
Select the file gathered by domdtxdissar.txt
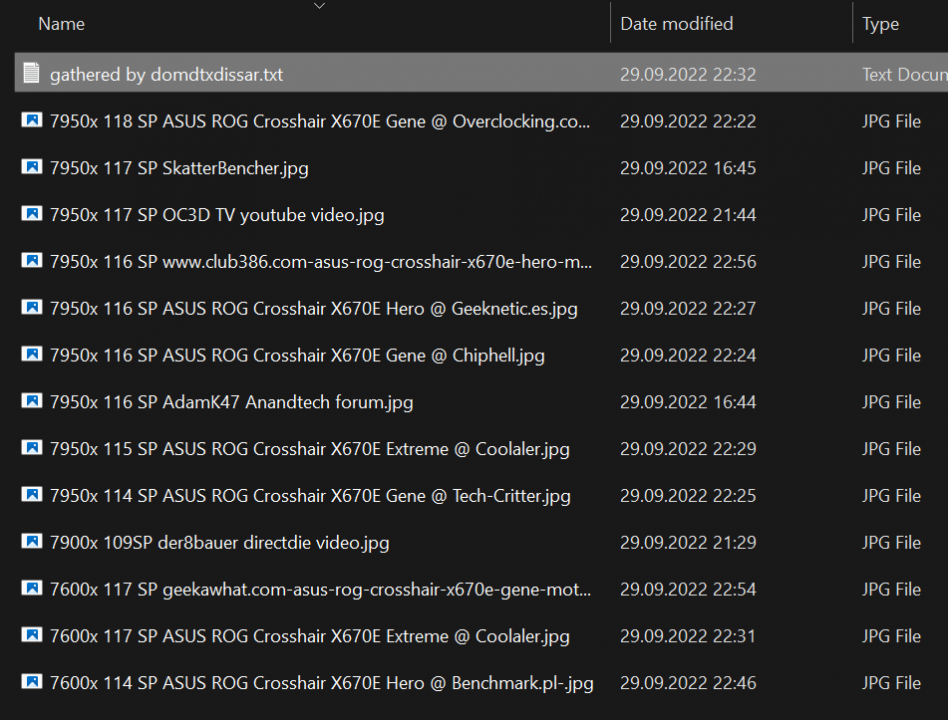[x=166, y=74]
